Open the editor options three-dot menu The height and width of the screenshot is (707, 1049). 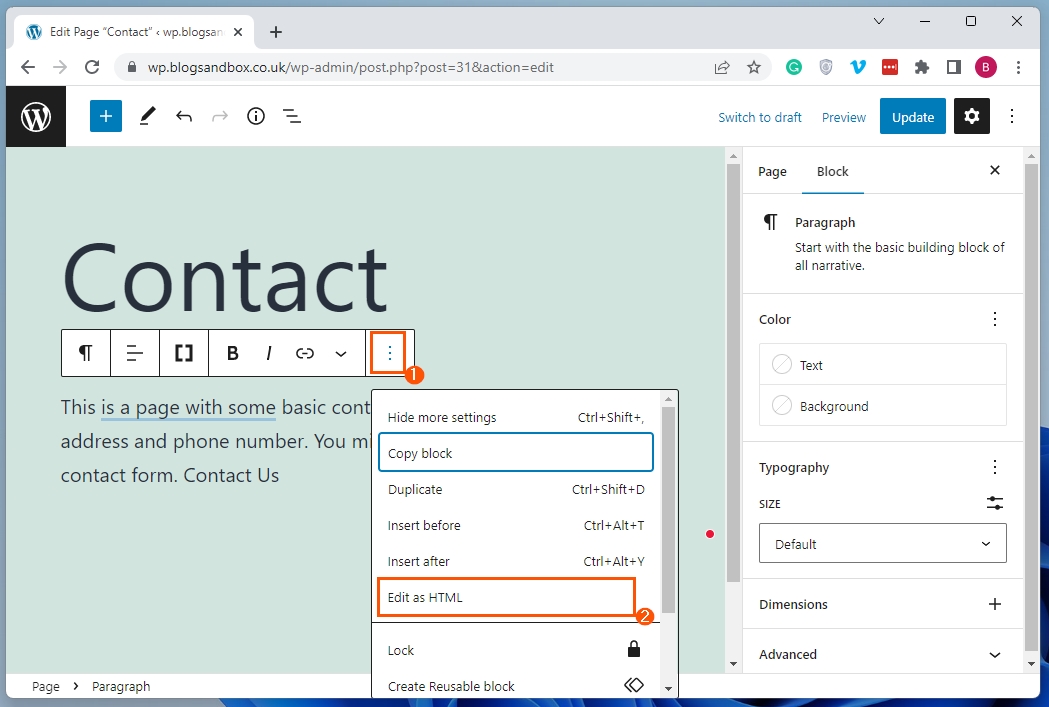pyautogui.click(x=1012, y=116)
